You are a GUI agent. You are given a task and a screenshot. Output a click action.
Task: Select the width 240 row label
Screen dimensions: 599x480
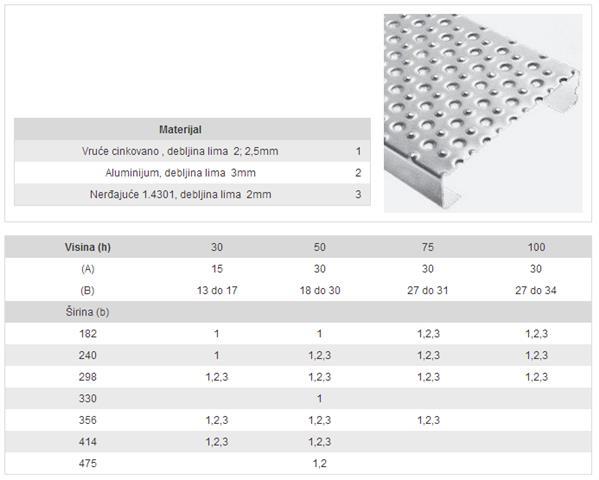tap(87, 355)
